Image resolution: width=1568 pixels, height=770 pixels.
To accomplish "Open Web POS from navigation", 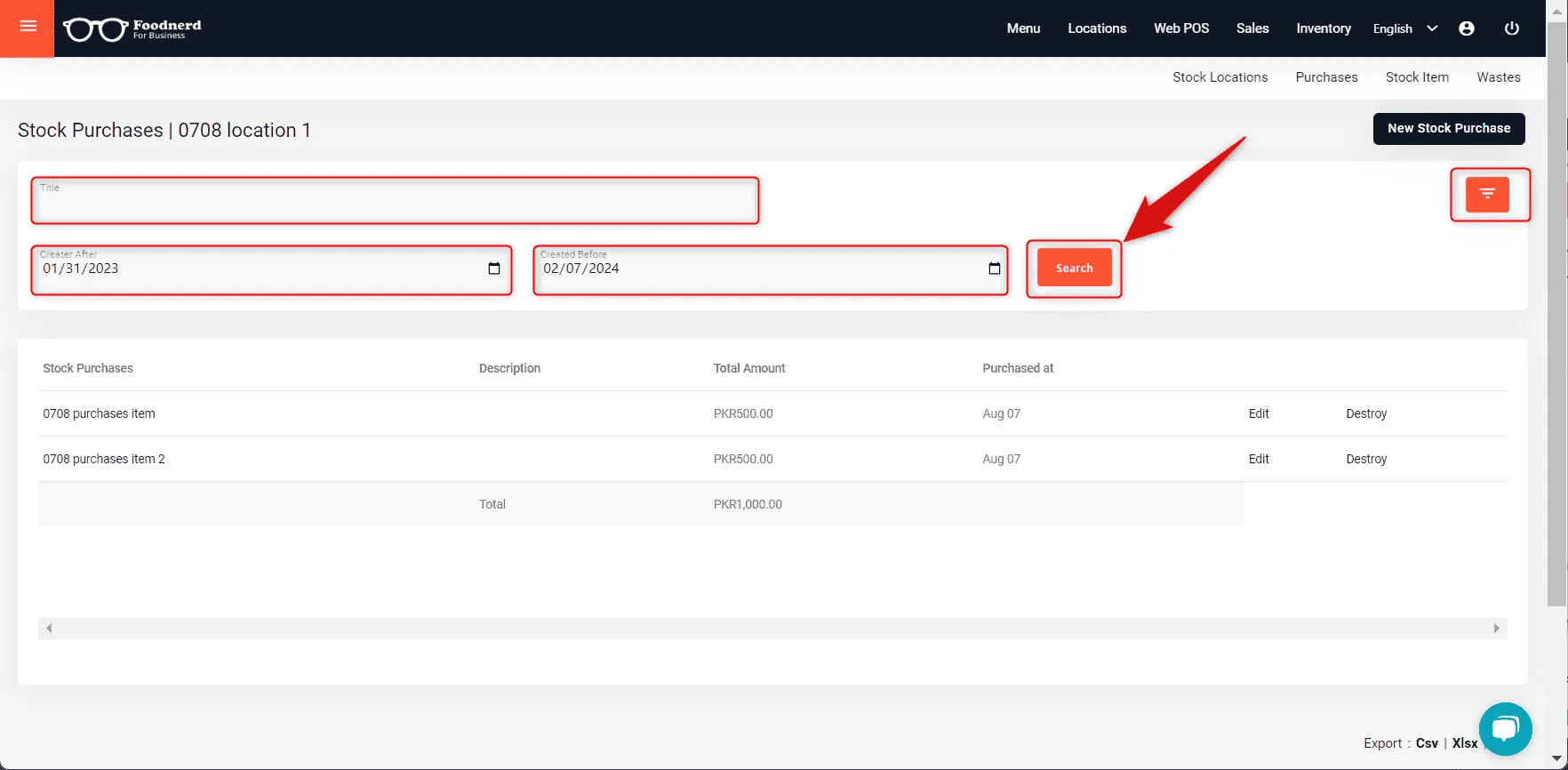I will (1181, 28).
